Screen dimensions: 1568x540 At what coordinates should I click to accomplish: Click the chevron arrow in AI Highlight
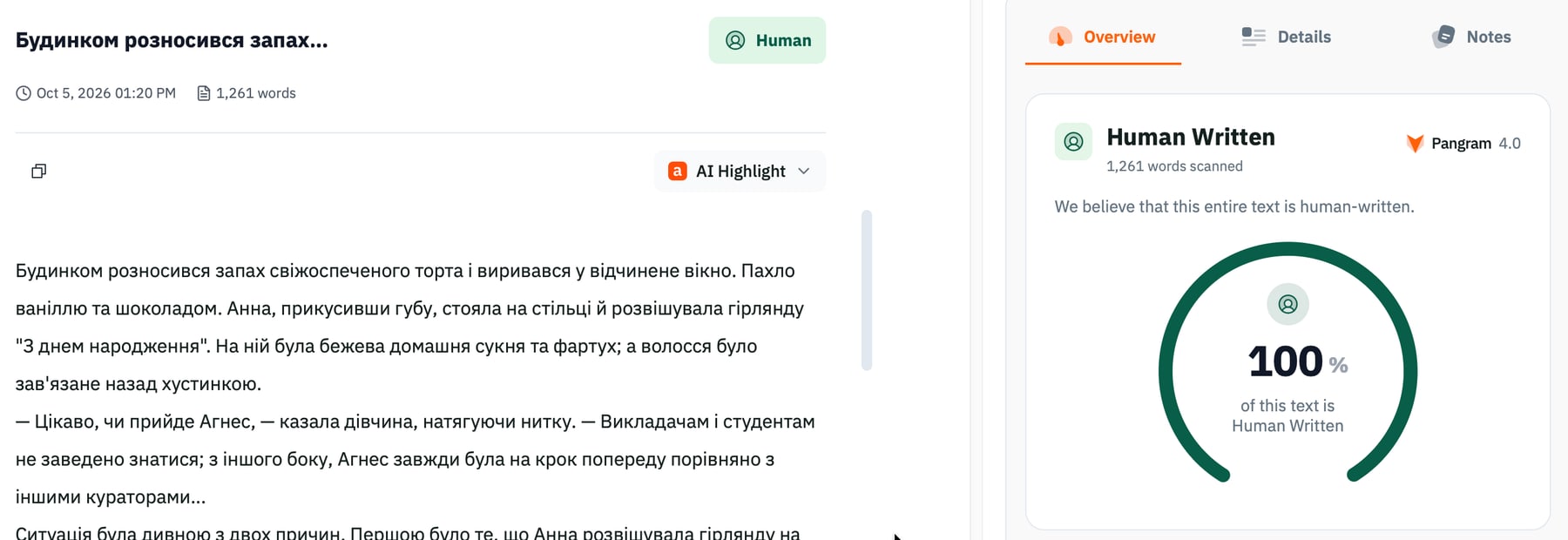[x=804, y=172]
